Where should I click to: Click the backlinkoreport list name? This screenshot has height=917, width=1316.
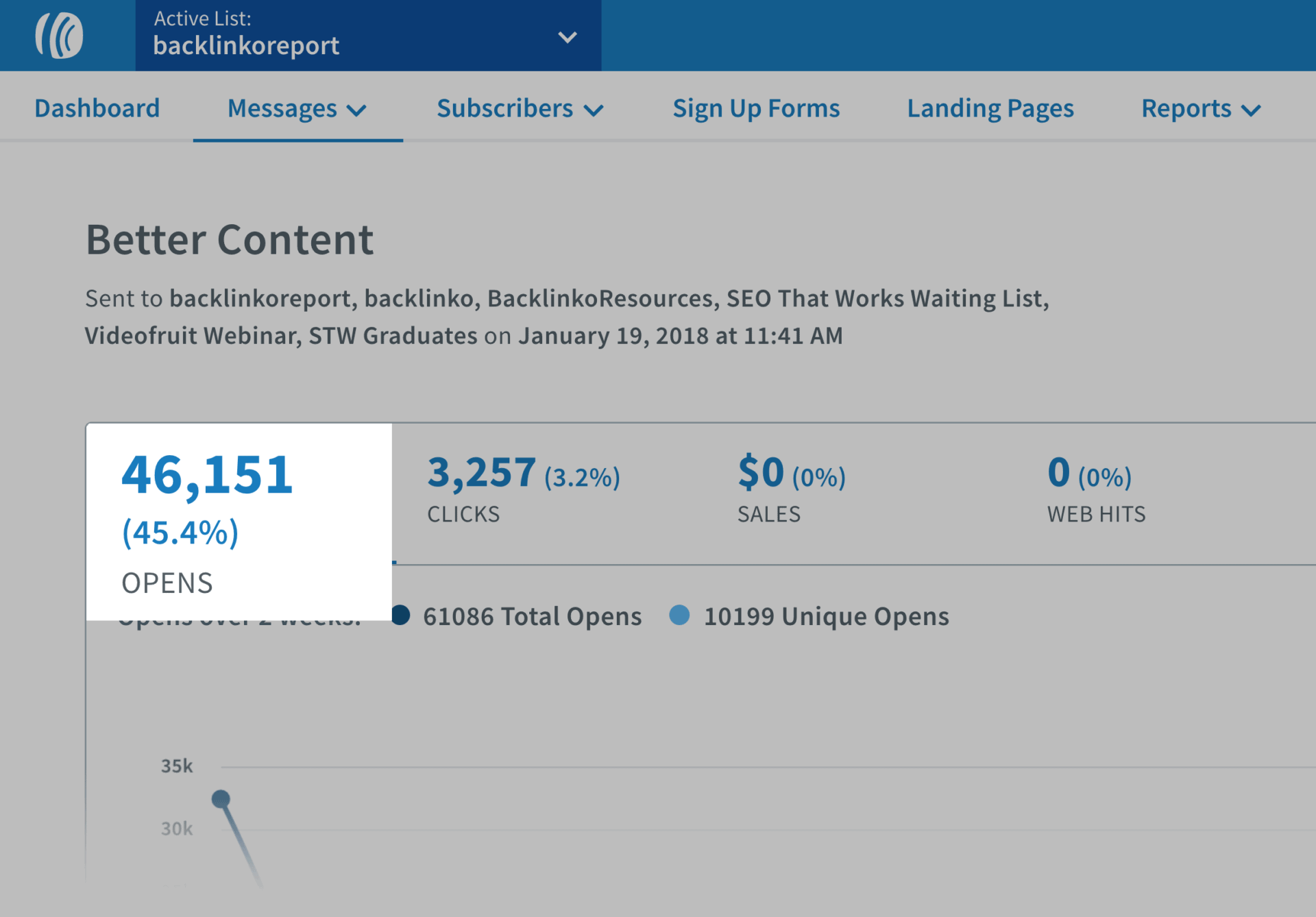pos(247,45)
